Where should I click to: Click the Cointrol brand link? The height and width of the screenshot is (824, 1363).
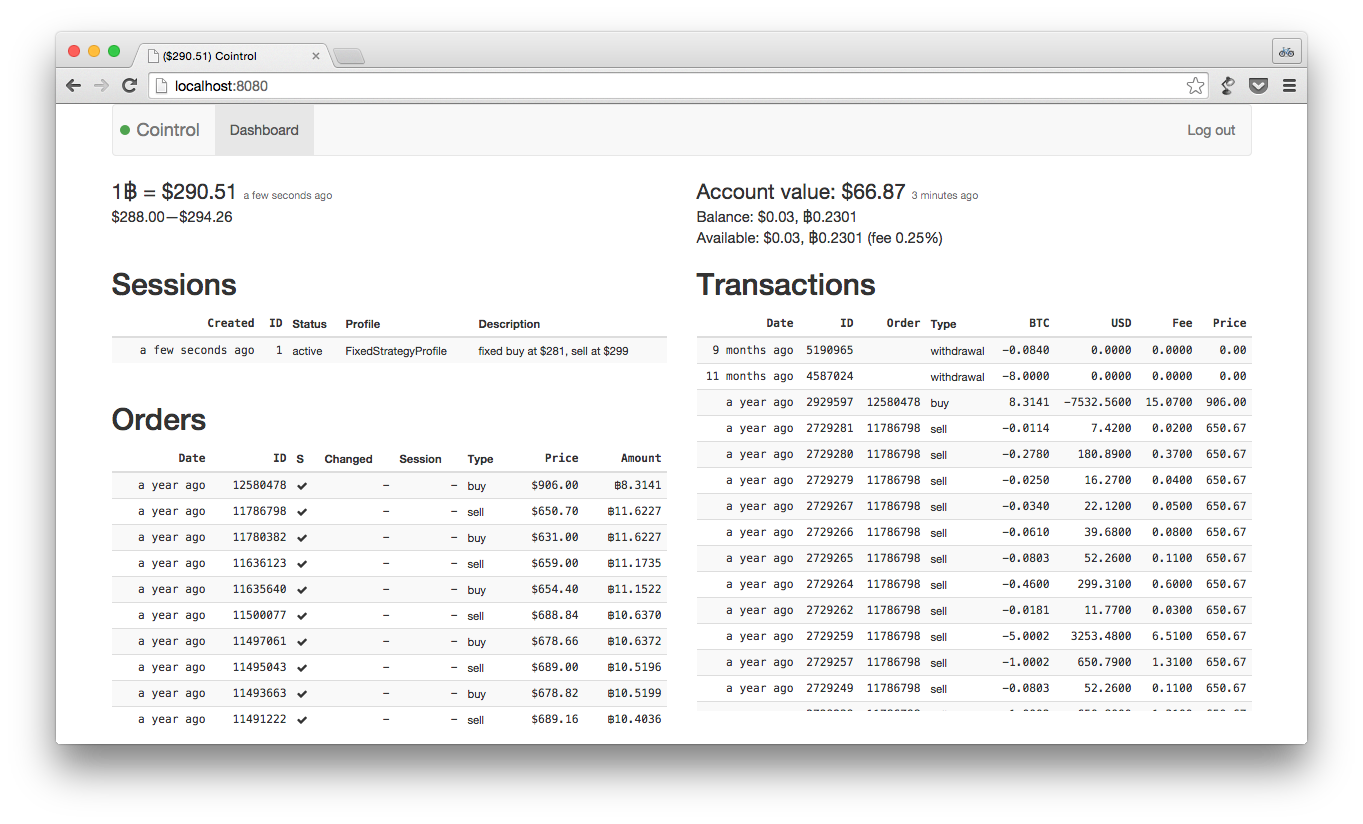tap(168, 130)
